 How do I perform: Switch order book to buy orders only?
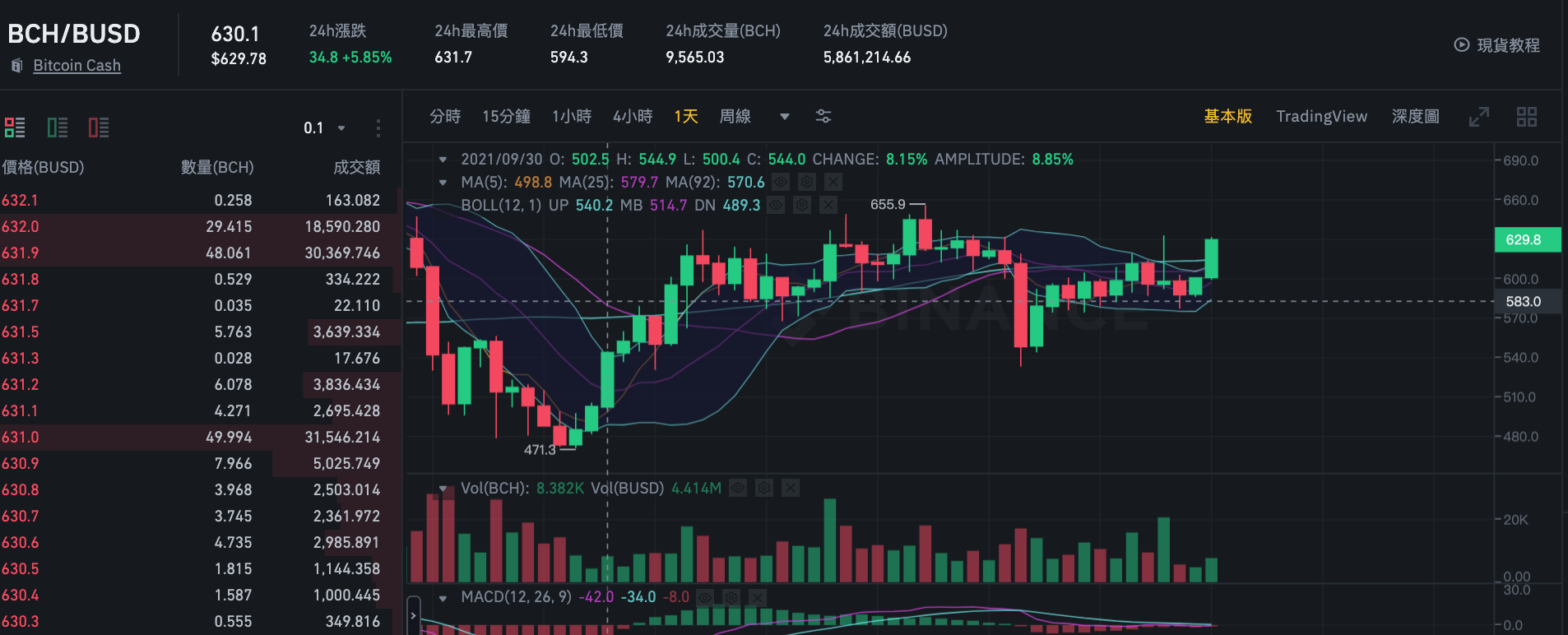[x=58, y=127]
